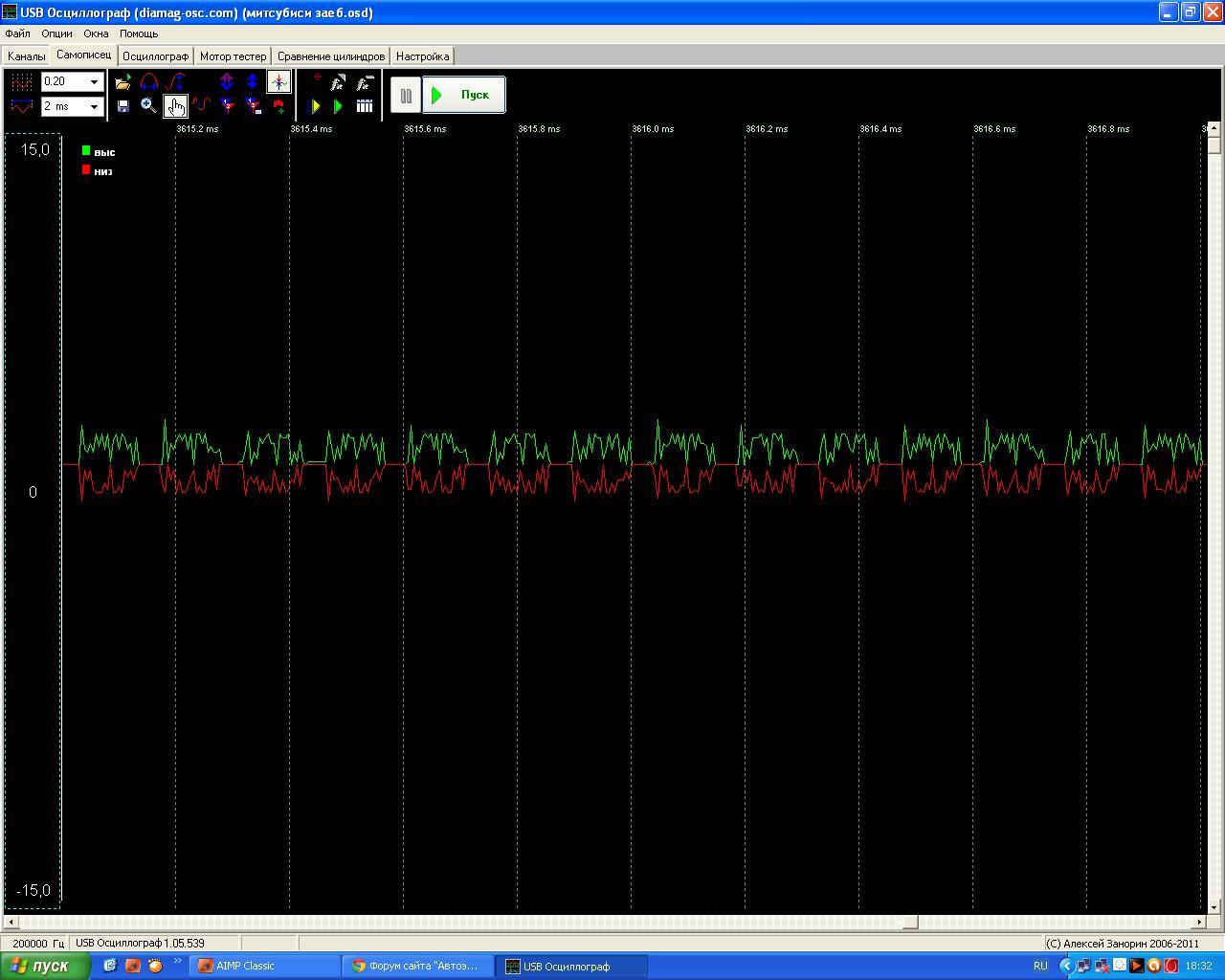Click the yellow play arrow icon
Screen dimensions: 1225x980
coord(316,106)
